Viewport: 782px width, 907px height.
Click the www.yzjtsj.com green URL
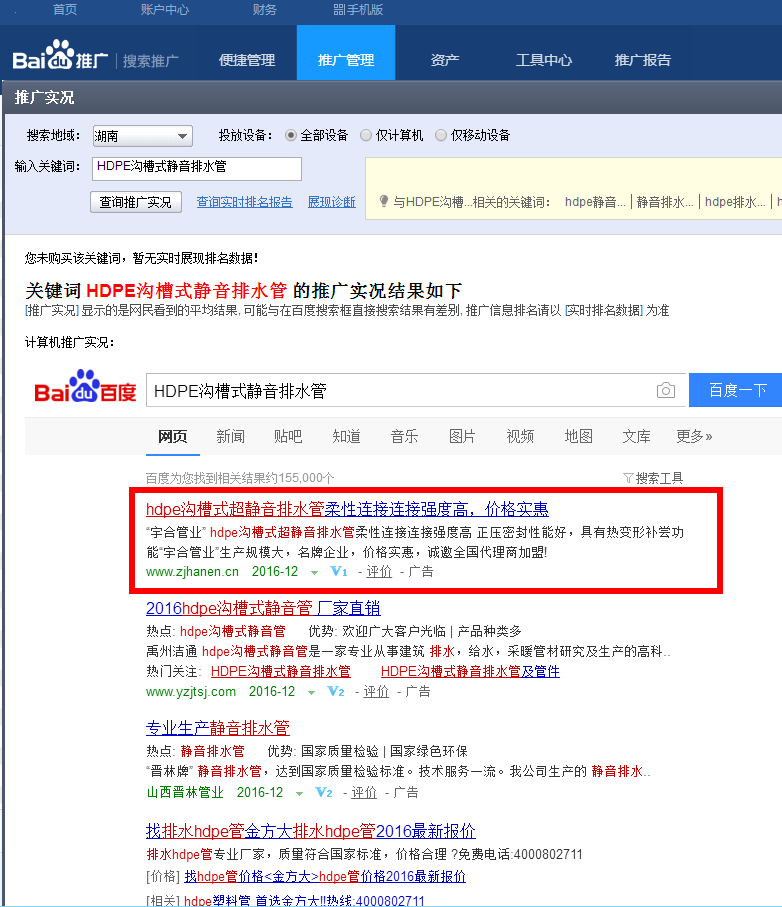point(191,691)
